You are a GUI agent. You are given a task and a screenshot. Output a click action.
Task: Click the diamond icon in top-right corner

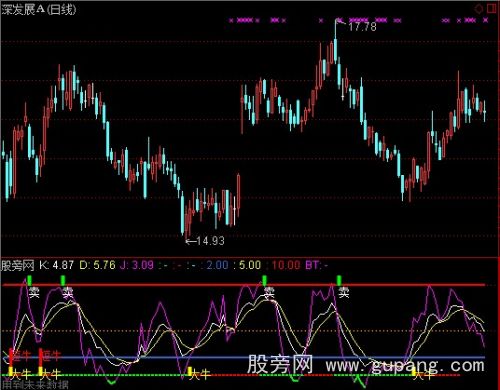pos(479,8)
